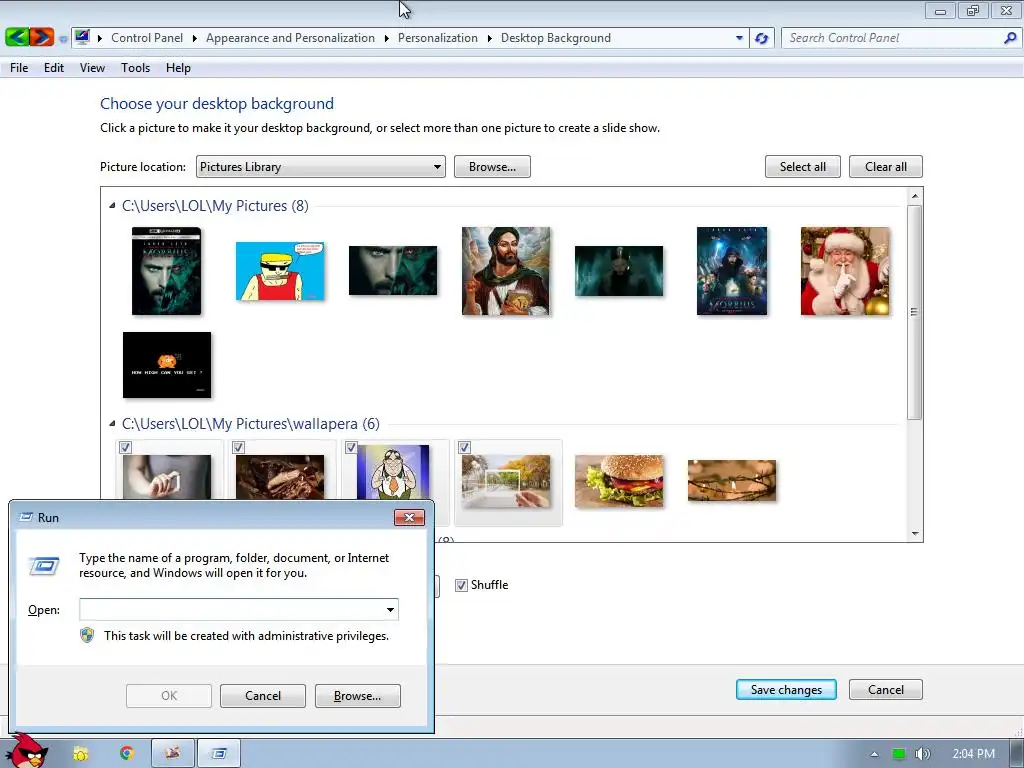Open the address bar history dropdown

coord(739,38)
